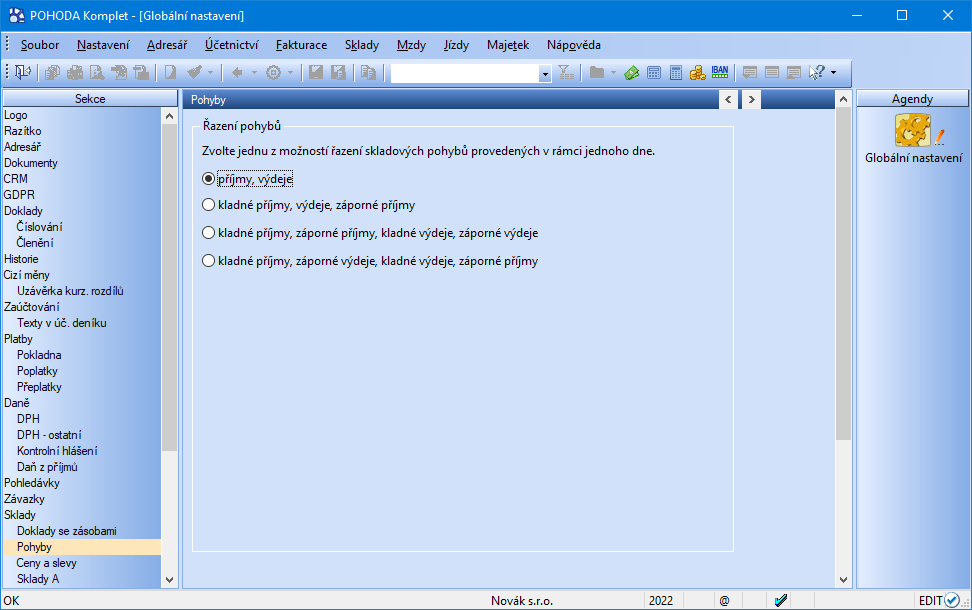Open the second calculator icon with blue display
The height and width of the screenshot is (610, 972).
[676, 73]
